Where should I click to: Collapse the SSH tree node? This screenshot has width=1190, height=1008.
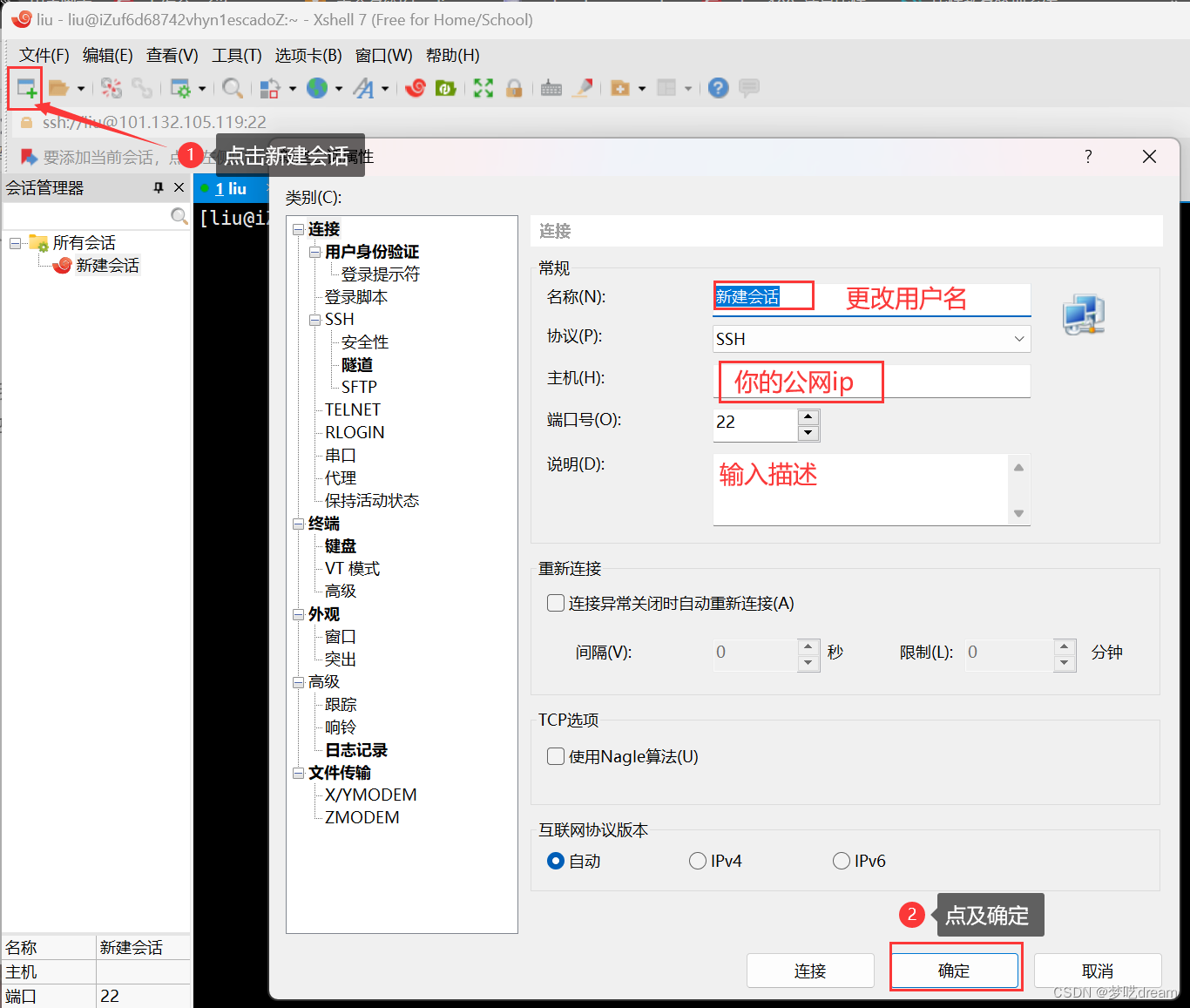click(314, 319)
